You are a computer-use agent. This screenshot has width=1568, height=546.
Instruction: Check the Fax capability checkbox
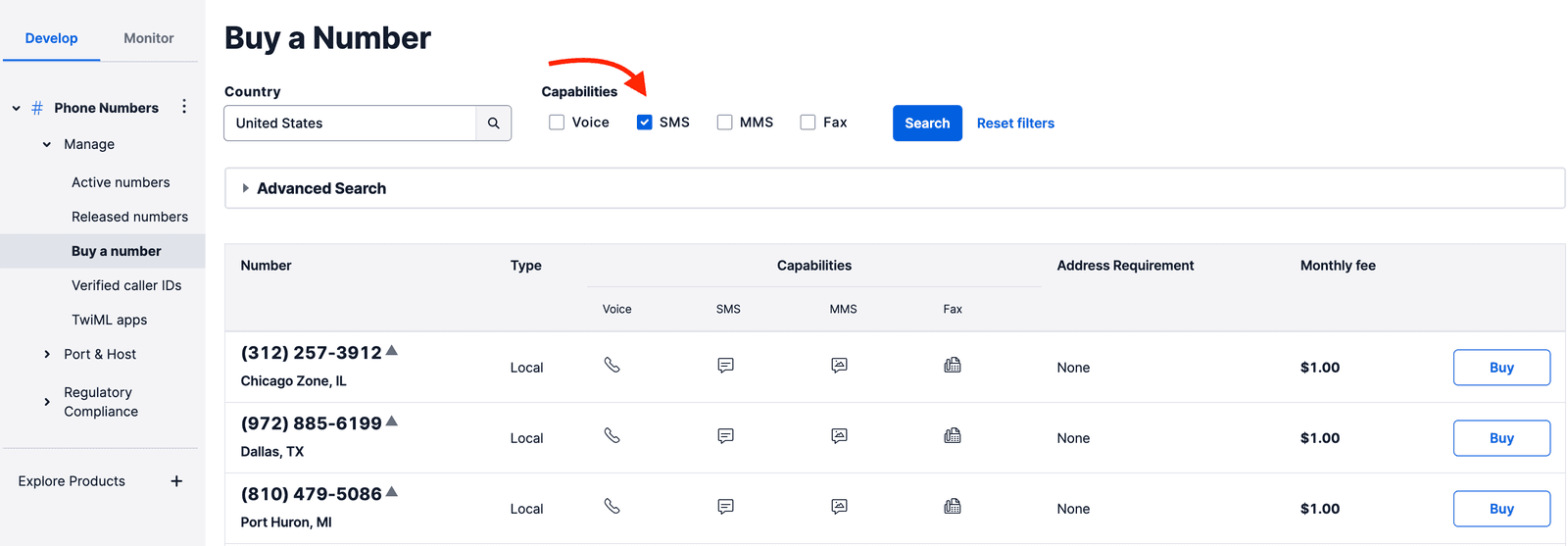pyautogui.click(x=808, y=123)
